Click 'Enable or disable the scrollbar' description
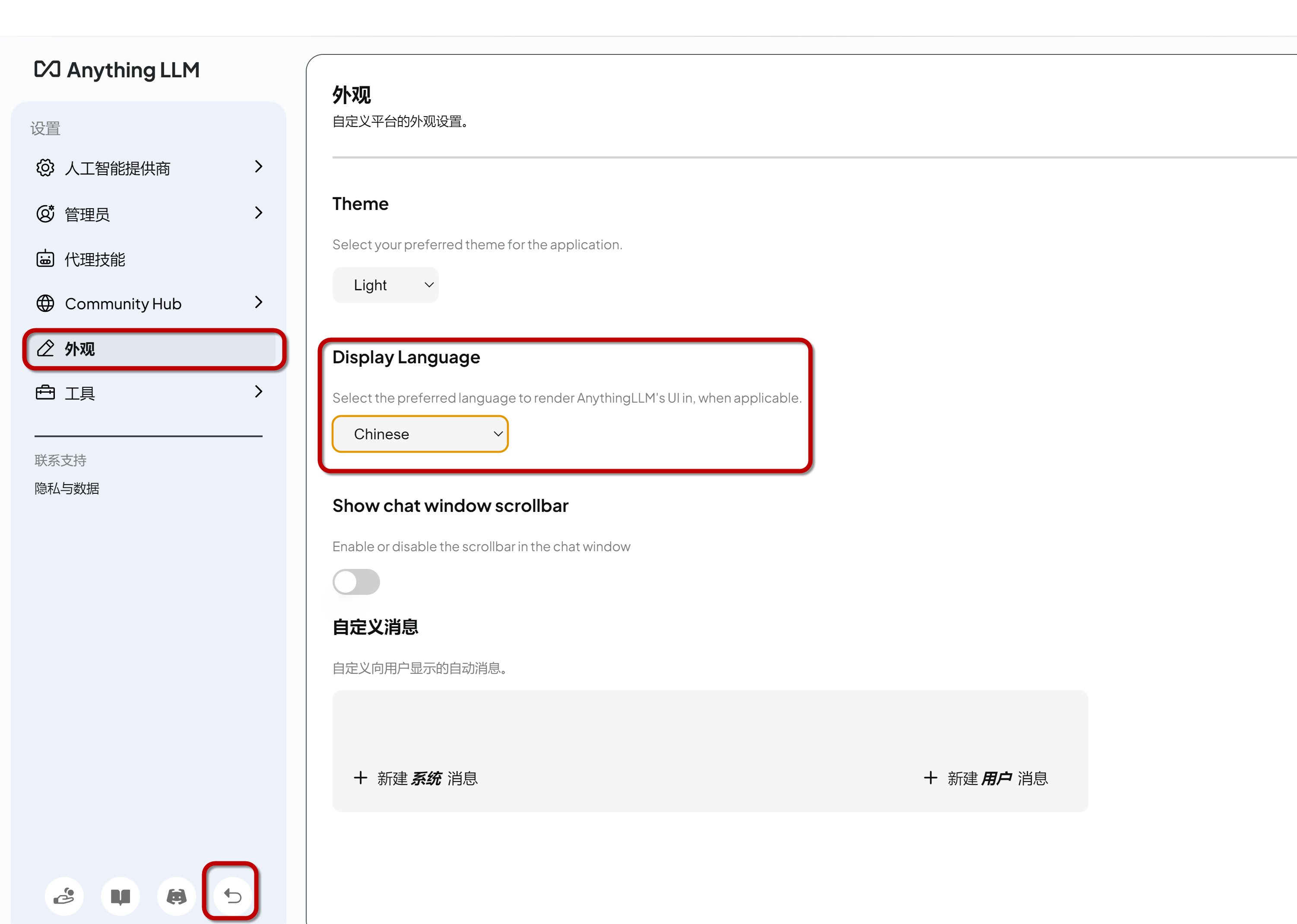The height and width of the screenshot is (924, 1297). click(481, 547)
